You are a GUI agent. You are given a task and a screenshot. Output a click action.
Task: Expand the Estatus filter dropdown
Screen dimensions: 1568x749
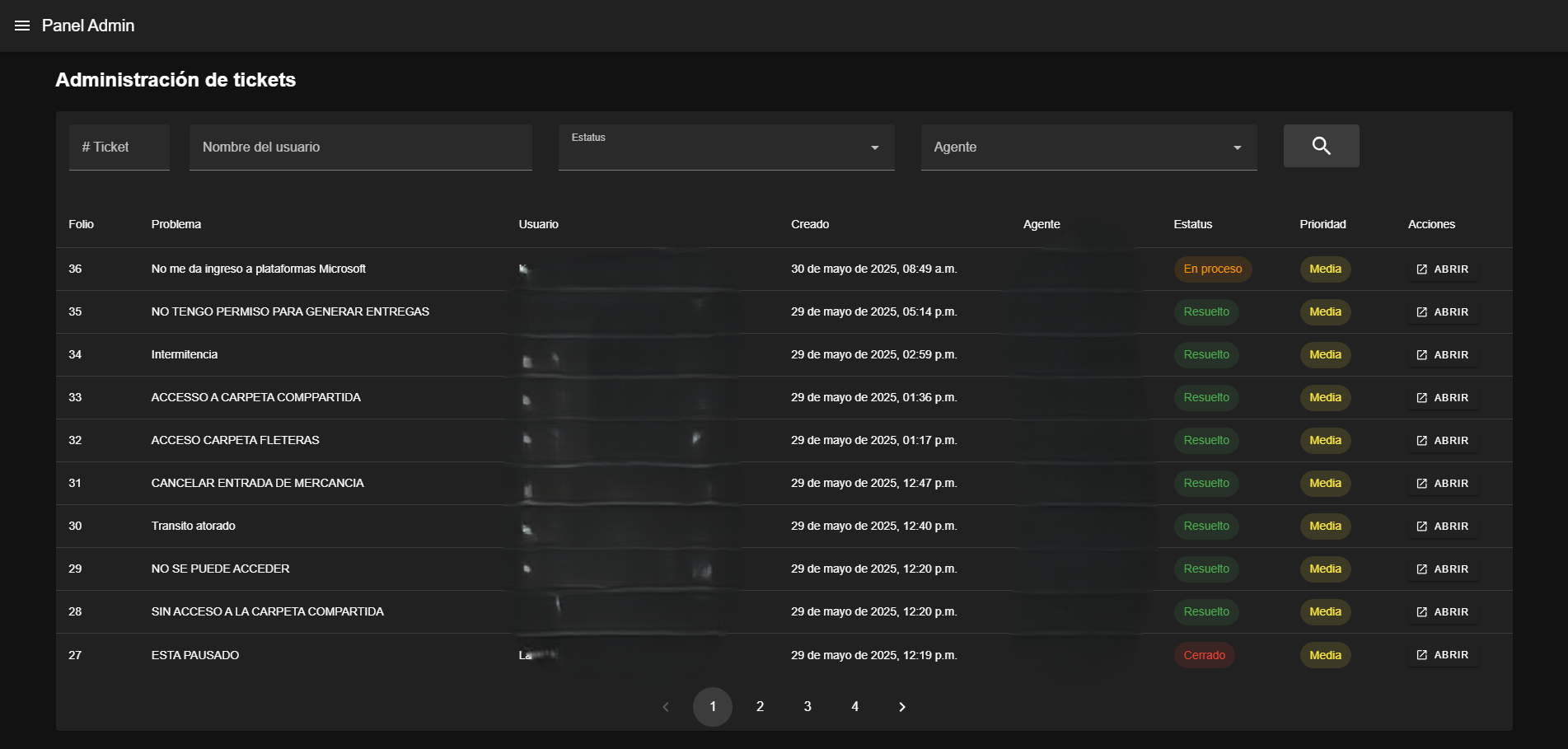pos(726,147)
